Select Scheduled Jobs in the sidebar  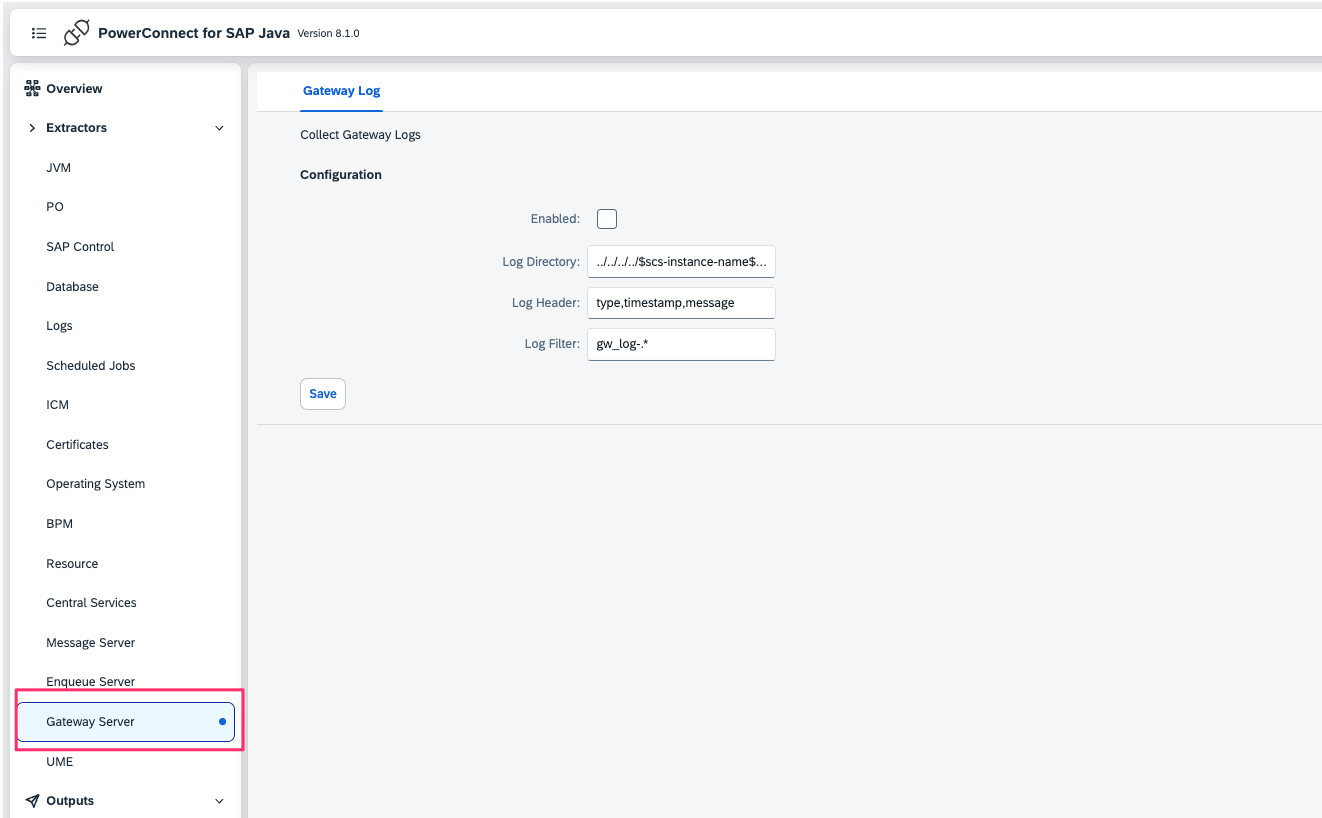90,366
